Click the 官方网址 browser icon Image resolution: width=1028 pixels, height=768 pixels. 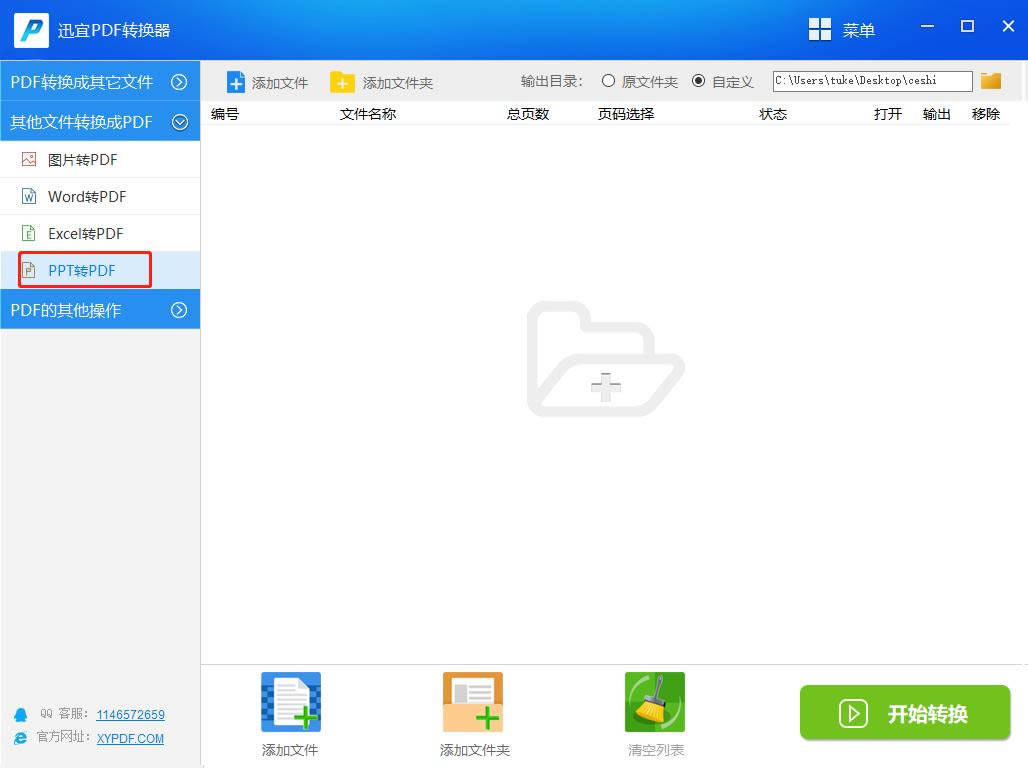pyautogui.click(x=21, y=738)
